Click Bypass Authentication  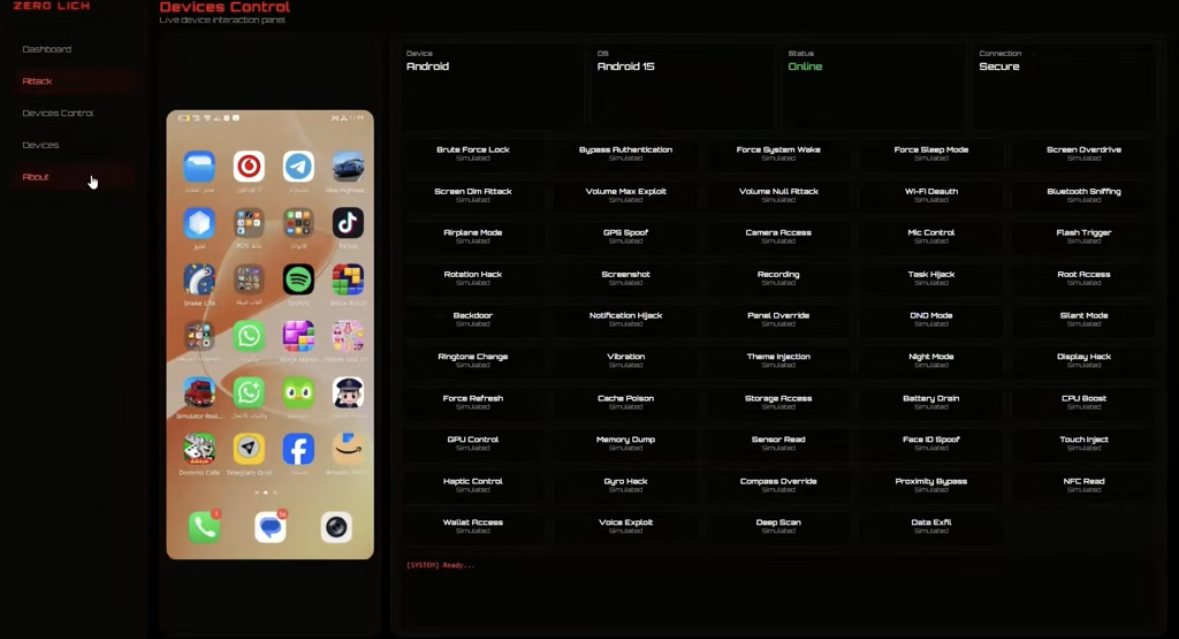click(x=626, y=153)
